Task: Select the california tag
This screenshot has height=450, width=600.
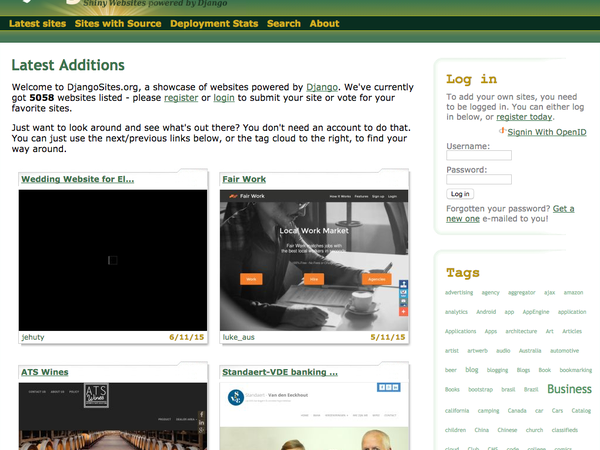Action: point(457,411)
